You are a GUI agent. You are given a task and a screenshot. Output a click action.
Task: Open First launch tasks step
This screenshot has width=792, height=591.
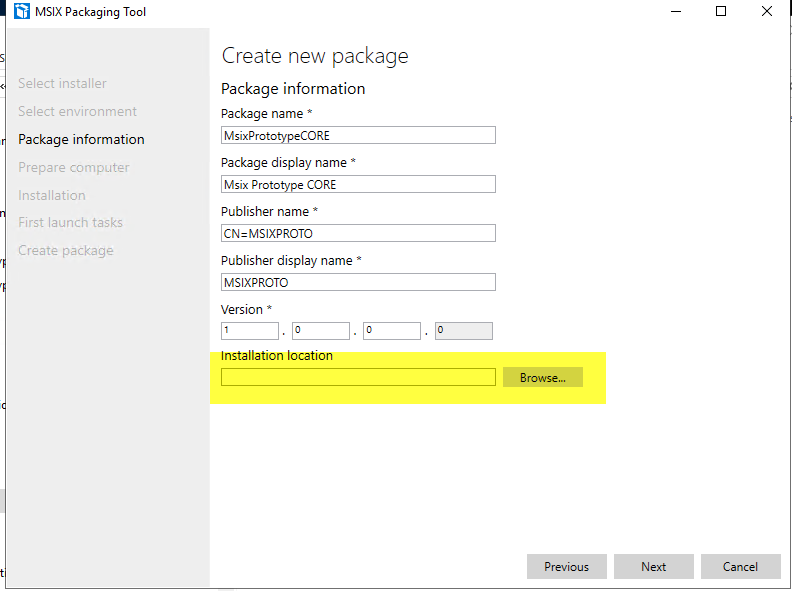point(70,222)
